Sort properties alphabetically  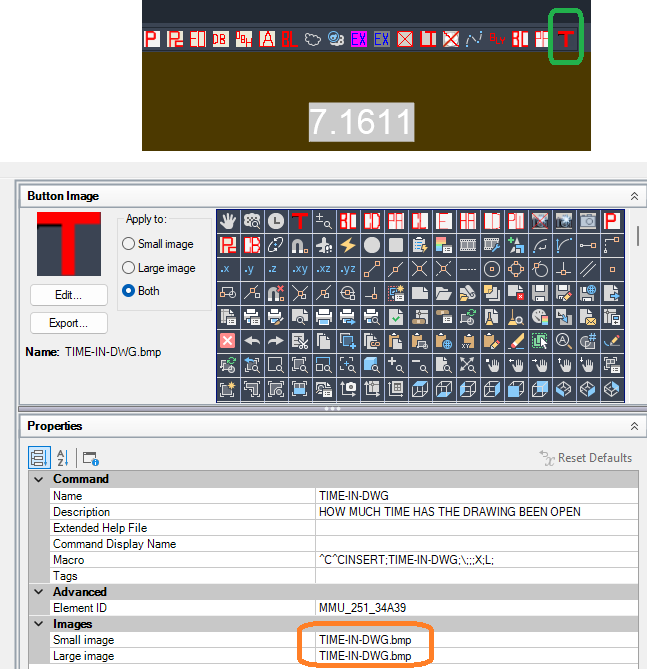[x=63, y=458]
